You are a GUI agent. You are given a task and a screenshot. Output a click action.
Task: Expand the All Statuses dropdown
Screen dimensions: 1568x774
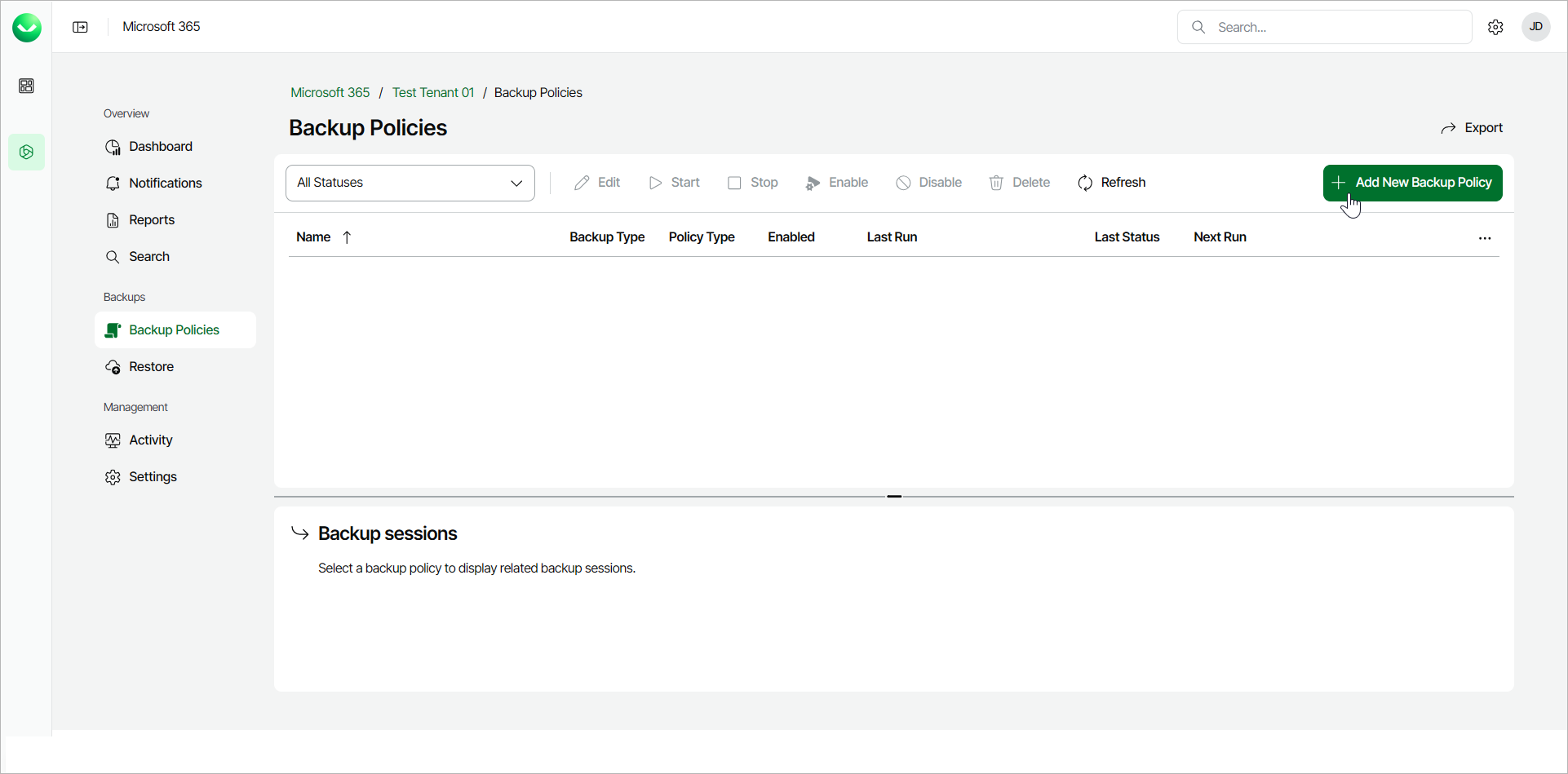click(x=410, y=183)
